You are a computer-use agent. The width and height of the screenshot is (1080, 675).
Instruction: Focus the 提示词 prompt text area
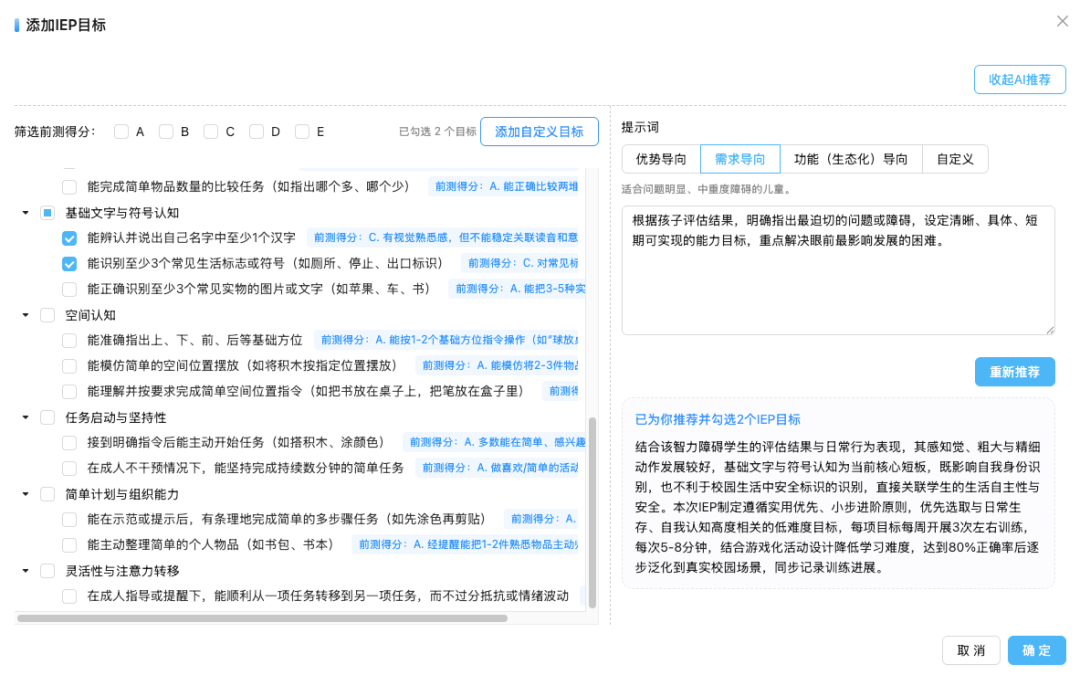click(838, 270)
